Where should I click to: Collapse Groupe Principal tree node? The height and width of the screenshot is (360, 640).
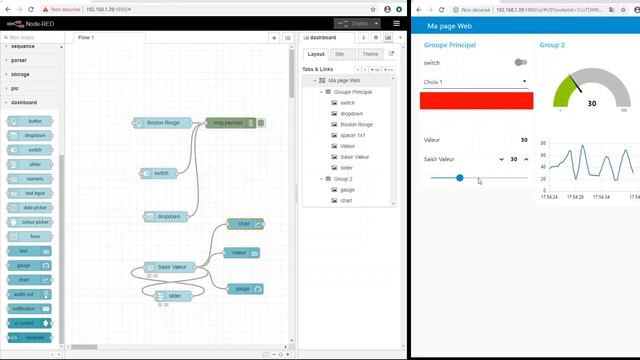pyautogui.click(x=321, y=92)
